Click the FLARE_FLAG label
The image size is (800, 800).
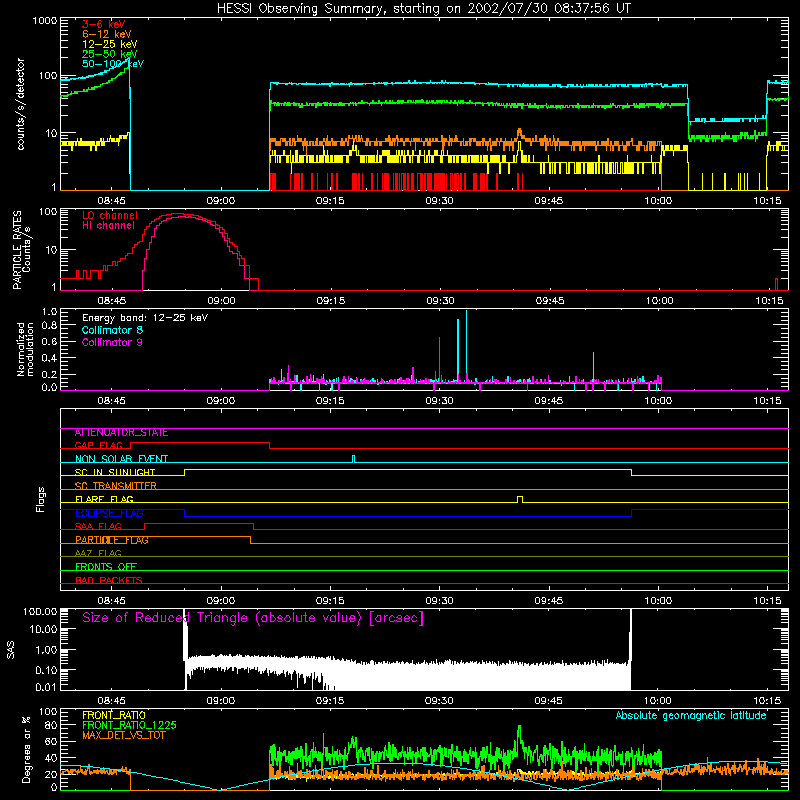coord(104,499)
